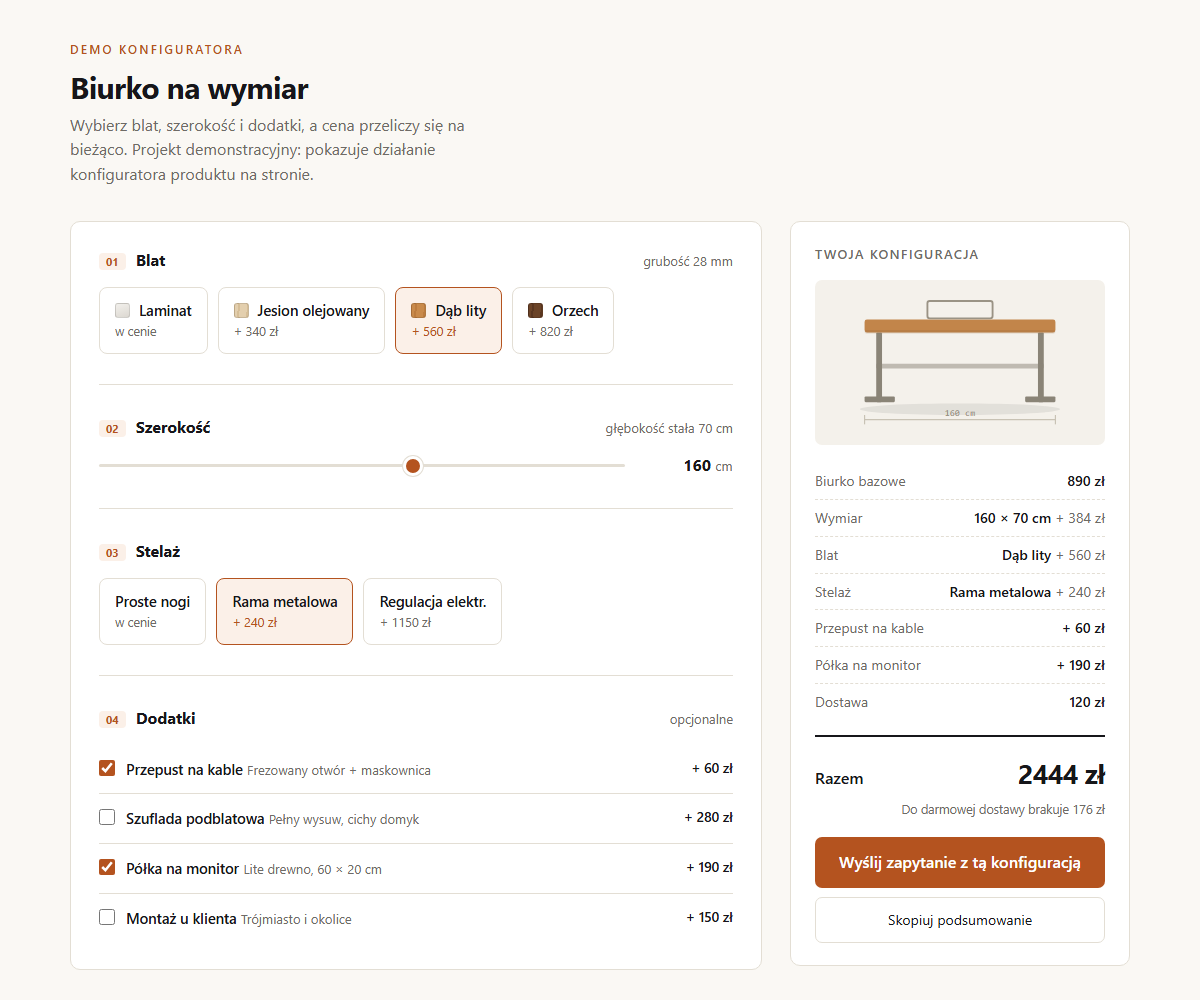This screenshot has height=1000, width=1200.
Task: Click the Orzech dark brown swatch
Action: [x=536, y=311]
